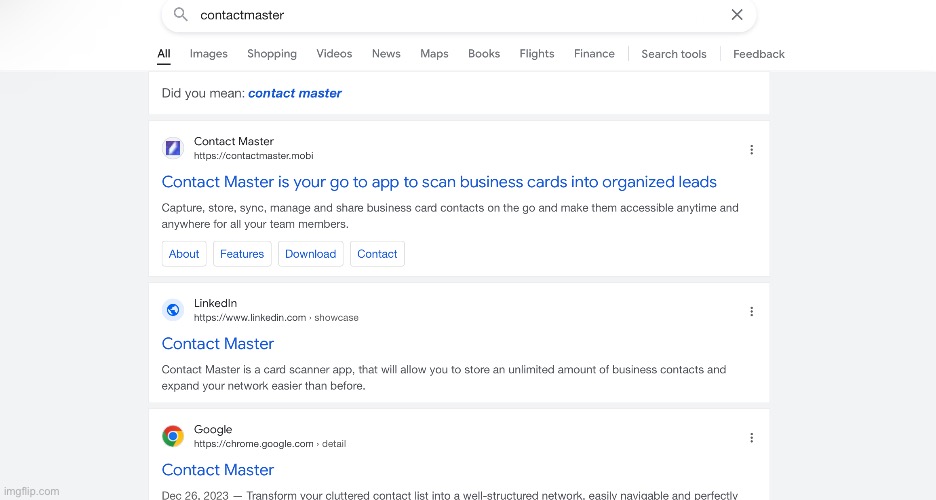Open options menu for contactmaster.mobi result

751,150
